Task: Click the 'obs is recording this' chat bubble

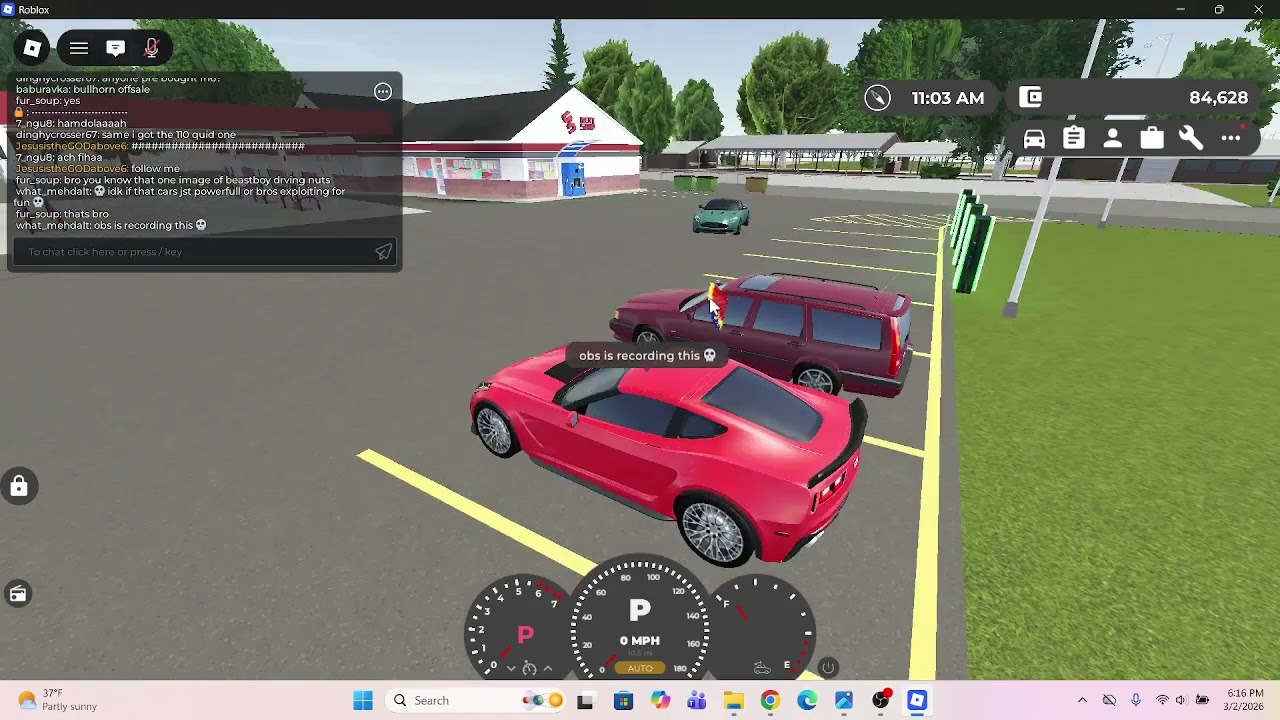Action: [647, 355]
